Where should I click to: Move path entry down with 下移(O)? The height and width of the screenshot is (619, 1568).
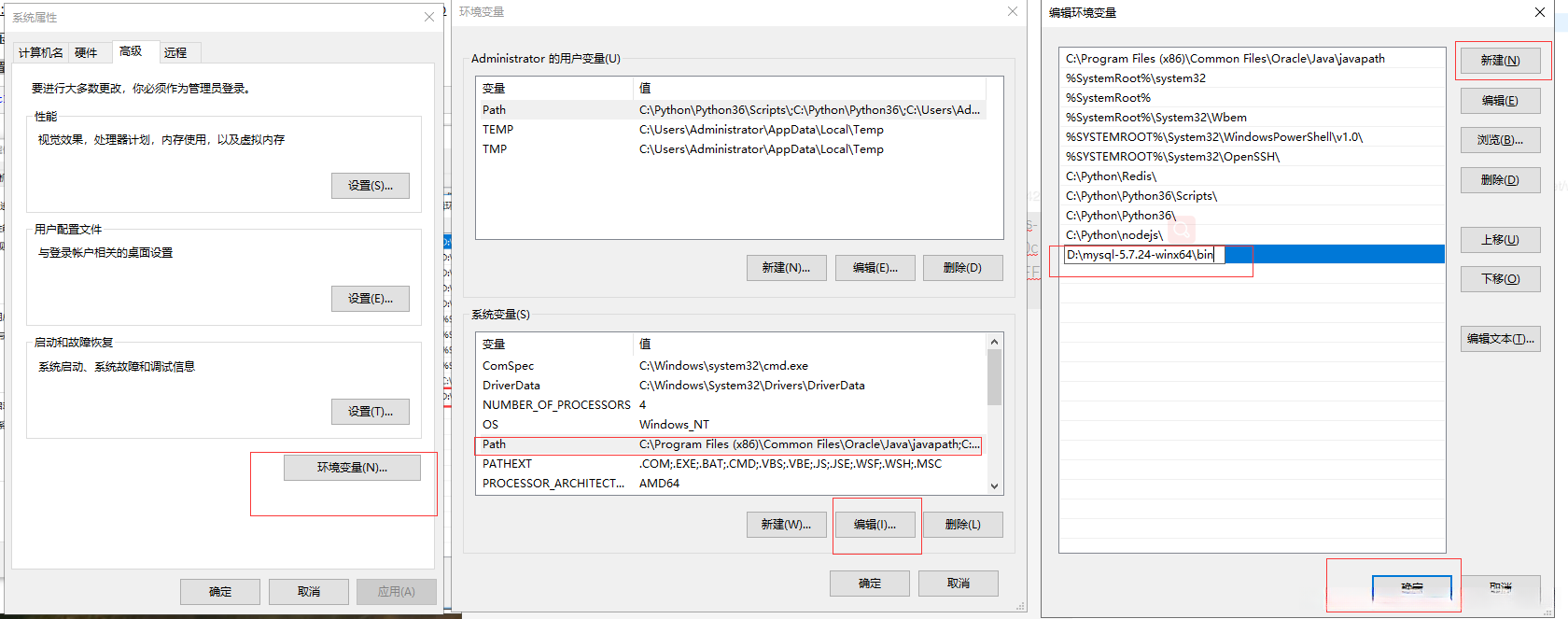click(1501, 279)
